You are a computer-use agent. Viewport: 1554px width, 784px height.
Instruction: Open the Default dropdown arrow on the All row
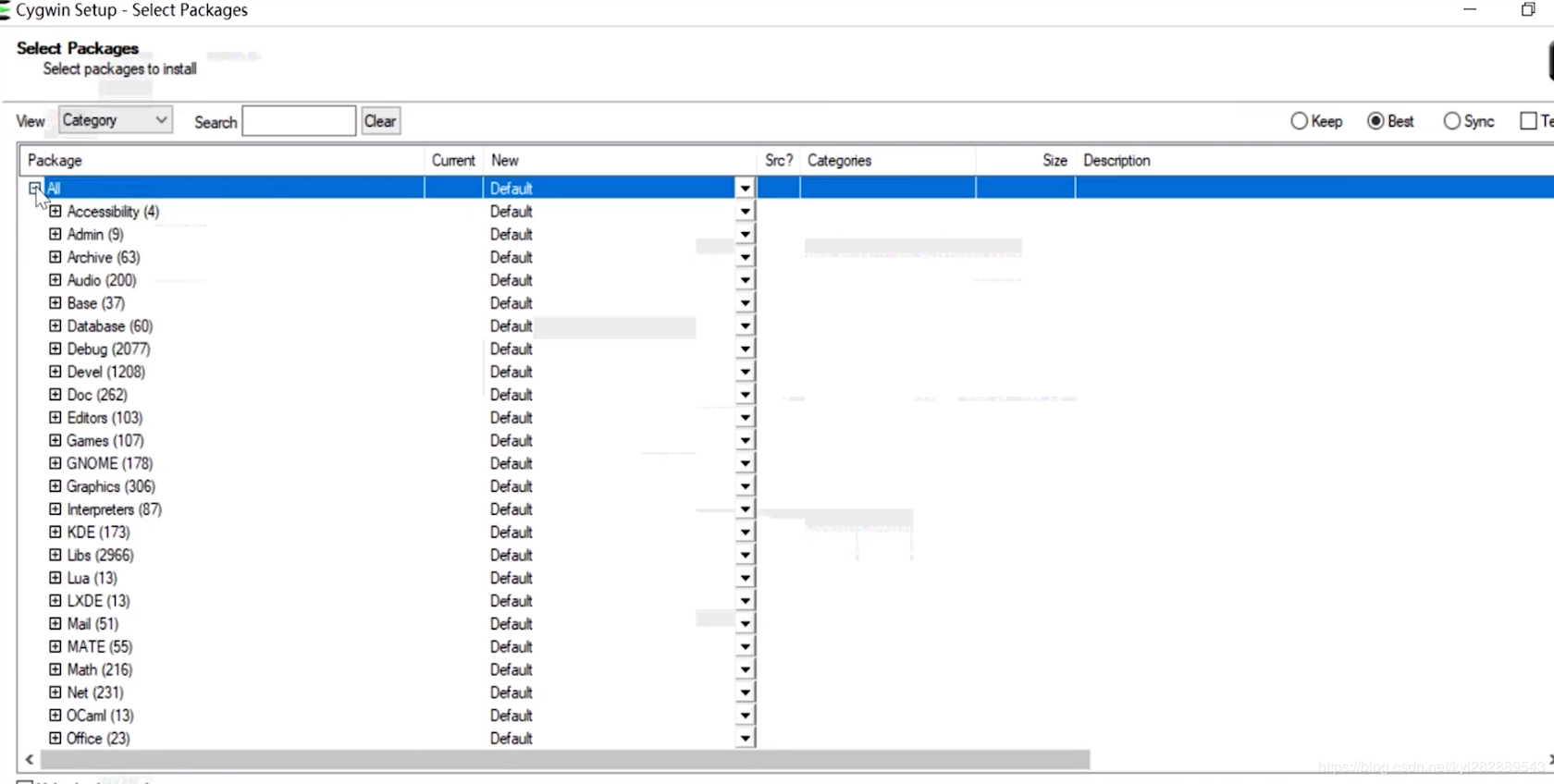[x=745, y=189]
